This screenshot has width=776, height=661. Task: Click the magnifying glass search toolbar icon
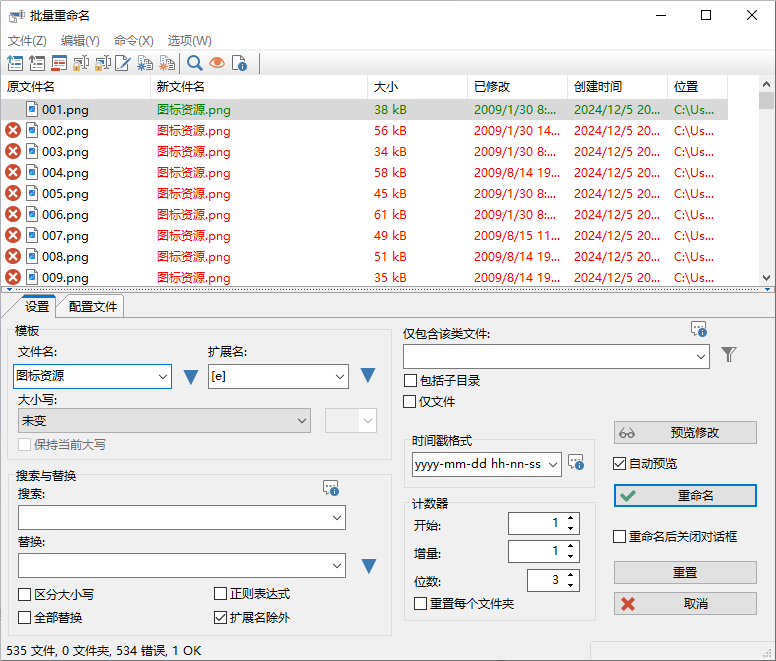click(194, 63)
